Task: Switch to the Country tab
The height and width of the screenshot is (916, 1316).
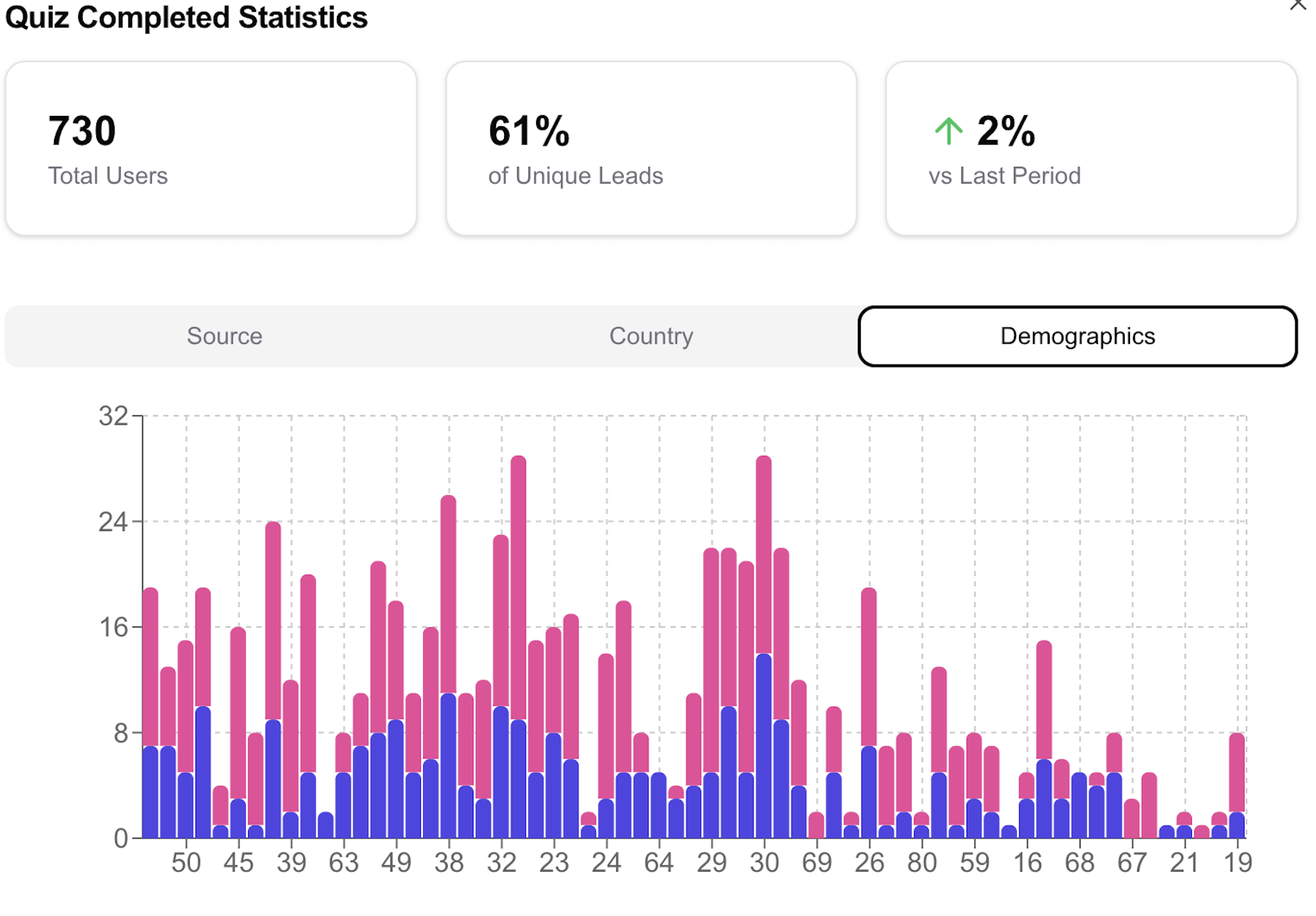Action: click(650, 336)
